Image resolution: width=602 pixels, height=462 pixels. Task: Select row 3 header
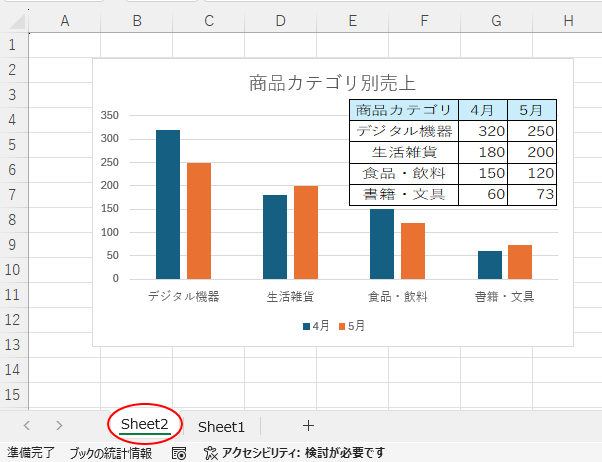tap(12, 95)
